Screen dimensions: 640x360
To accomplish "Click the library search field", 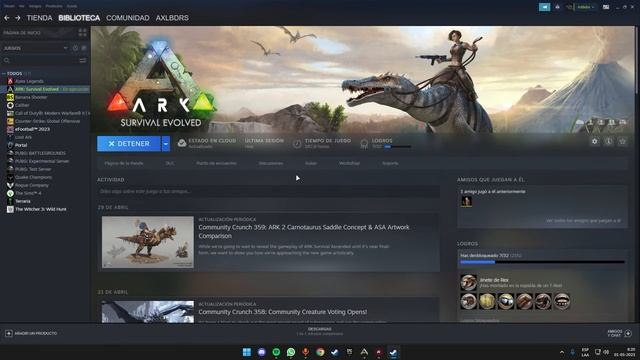I will (x=40, y=60).
